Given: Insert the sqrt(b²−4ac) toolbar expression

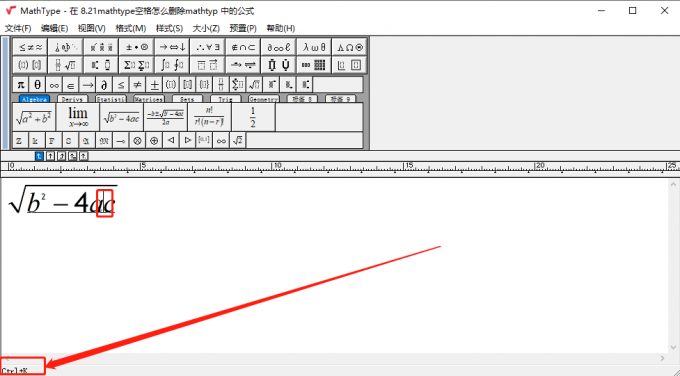Looking at the screenshot, I should (122, 118).
